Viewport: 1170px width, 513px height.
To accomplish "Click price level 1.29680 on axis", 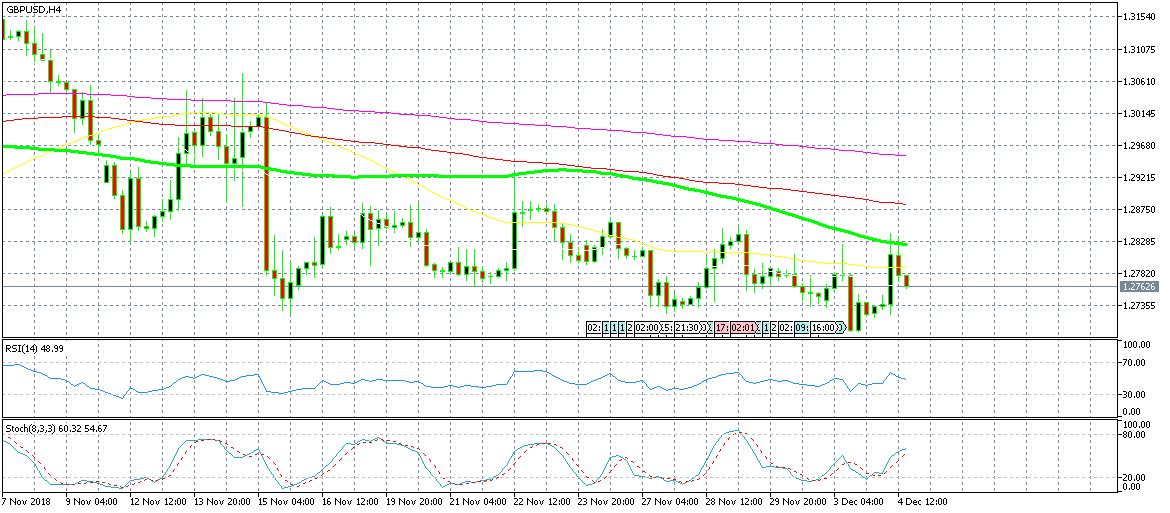I will click(x=1139, y=145).
